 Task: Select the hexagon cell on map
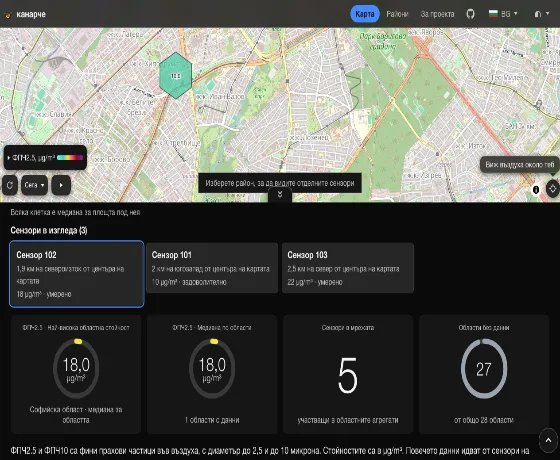click(175, 75)
